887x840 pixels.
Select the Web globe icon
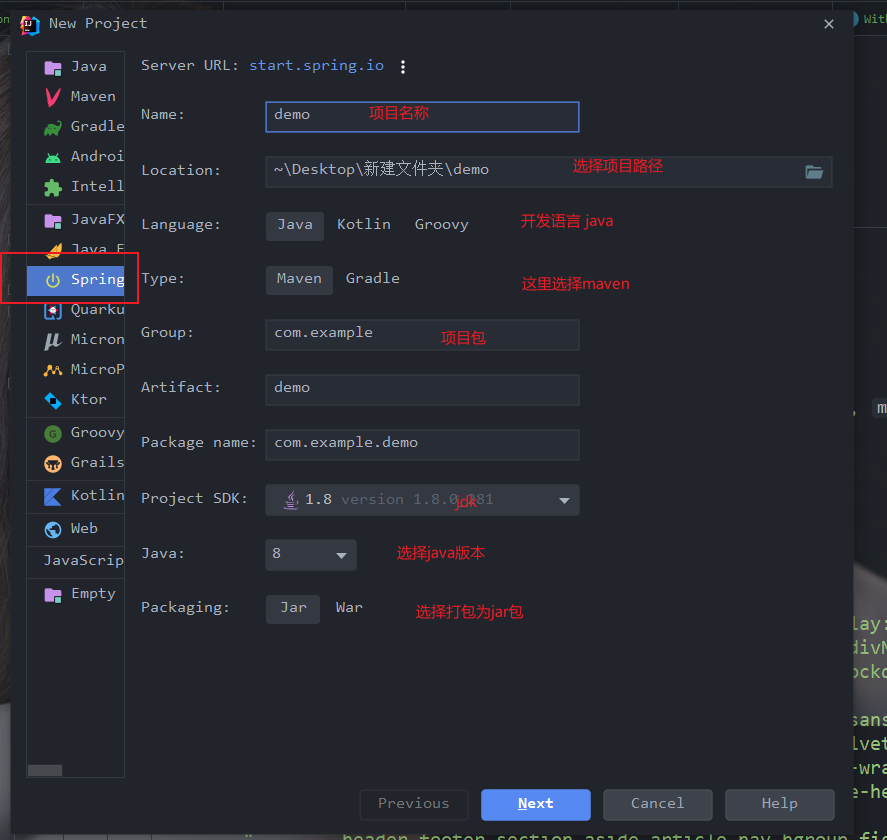click(53, 529)
